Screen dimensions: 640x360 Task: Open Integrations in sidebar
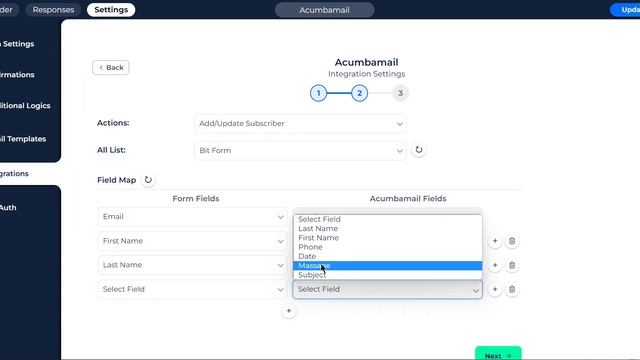[x=15, y=173]
